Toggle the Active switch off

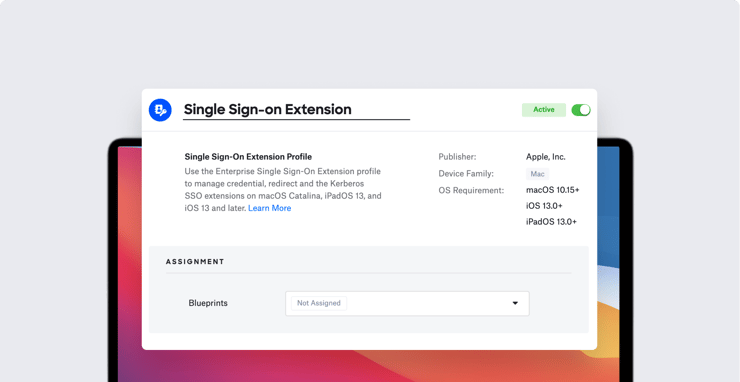580,110
